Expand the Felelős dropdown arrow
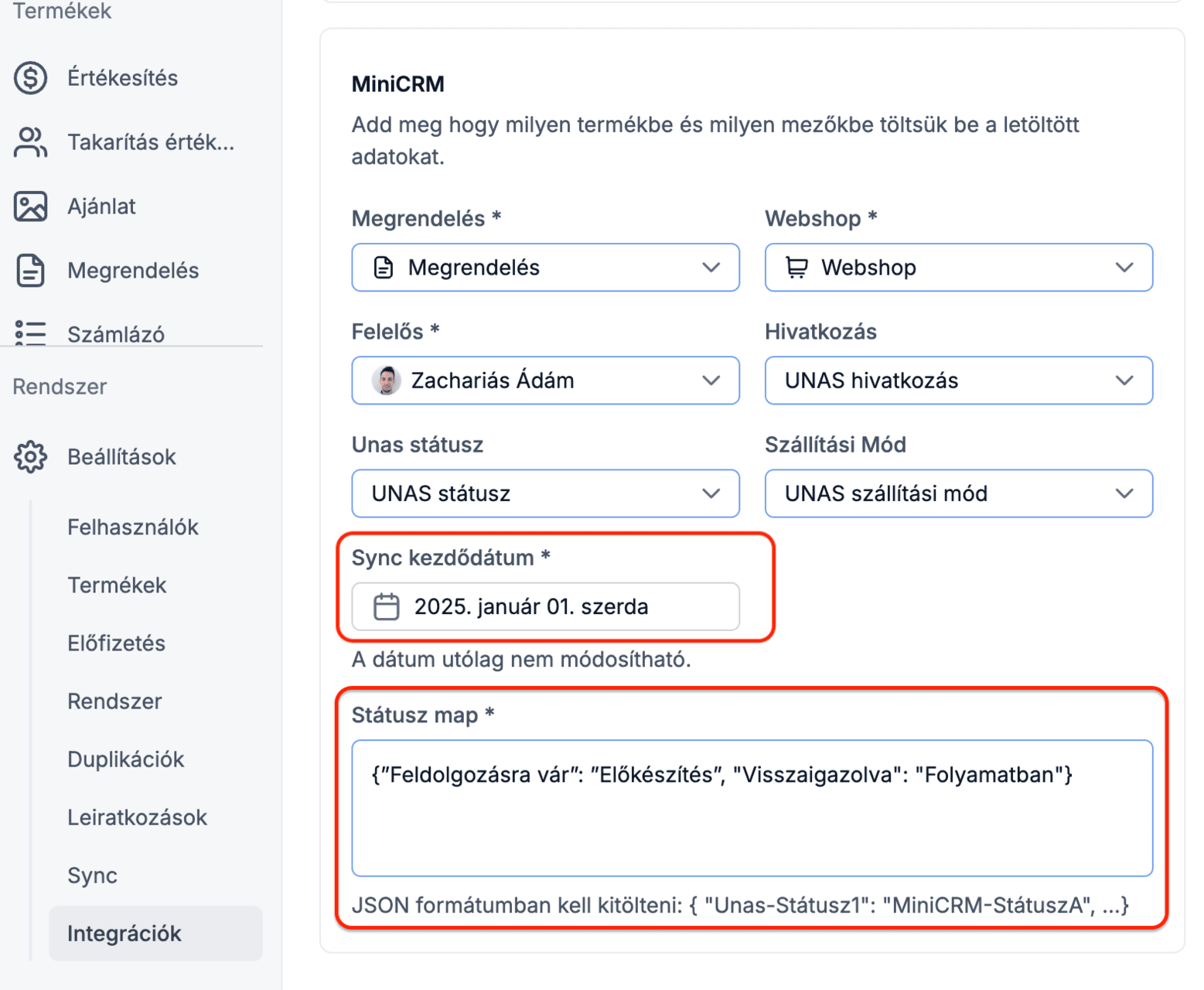The width and height of the screenshot is (1204, 990). tap(711, 381)
